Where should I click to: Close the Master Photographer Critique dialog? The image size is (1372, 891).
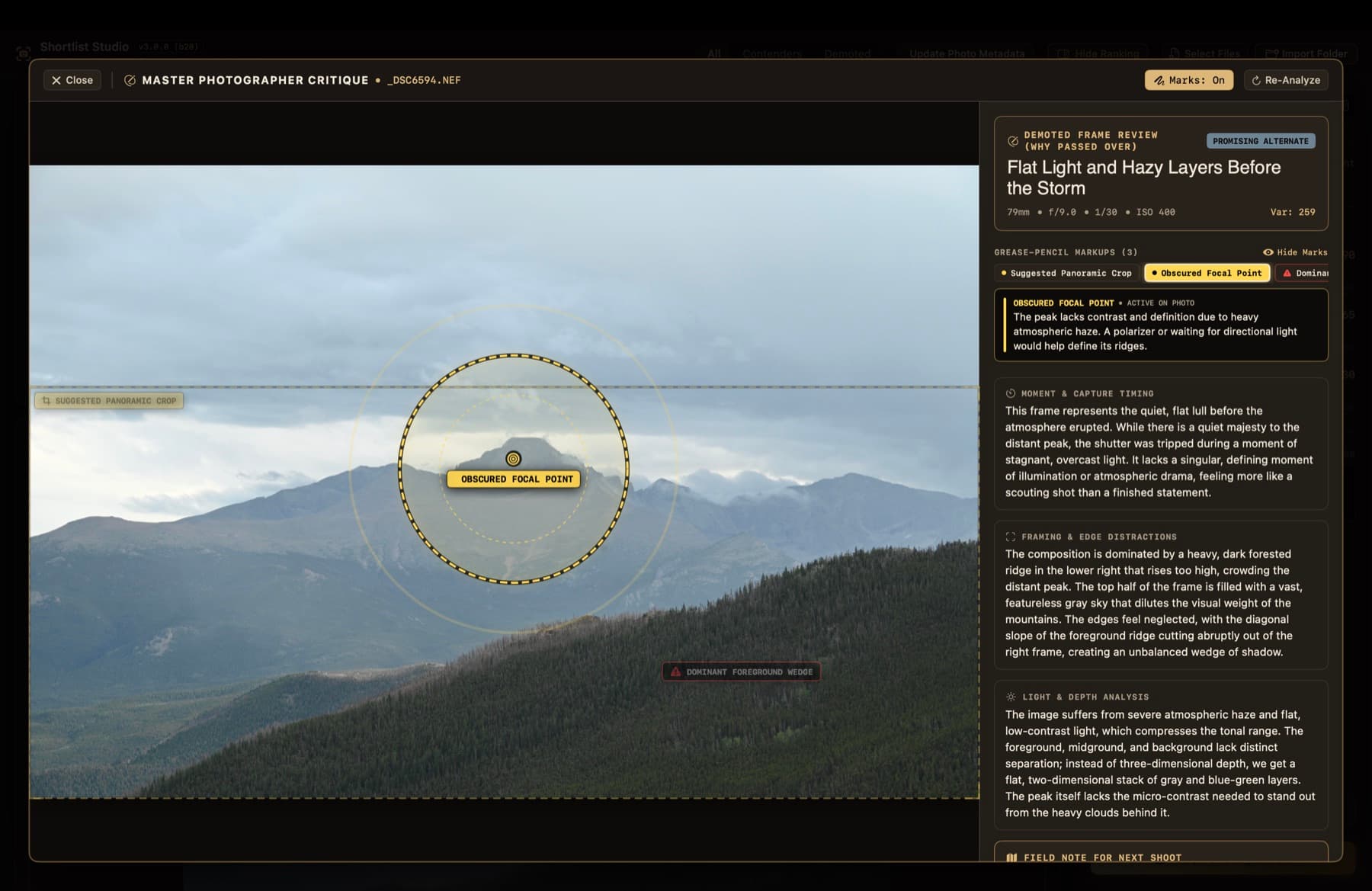tap(72, 80)
